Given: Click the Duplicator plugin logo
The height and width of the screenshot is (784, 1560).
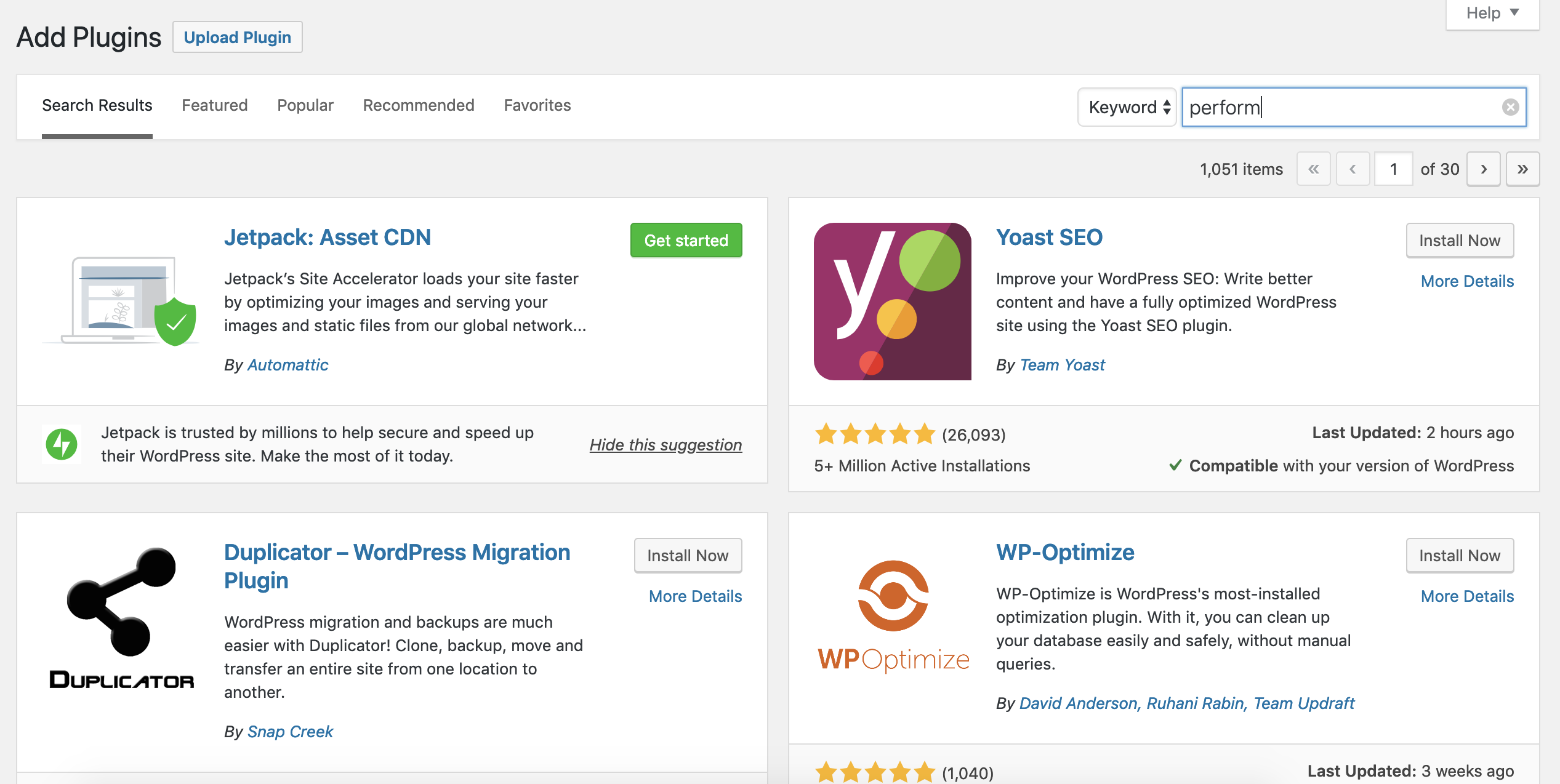Looking at the screenshot, I should [x=121, y=617].
